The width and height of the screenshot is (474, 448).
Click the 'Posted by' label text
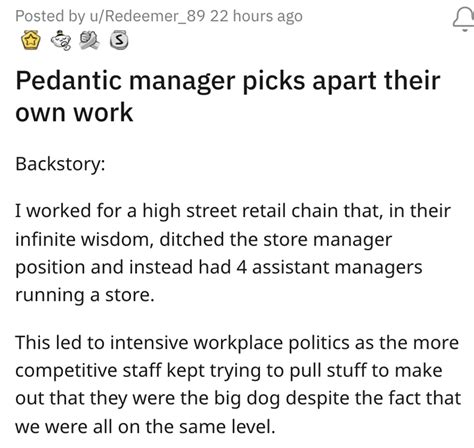(x=50, y=17)
